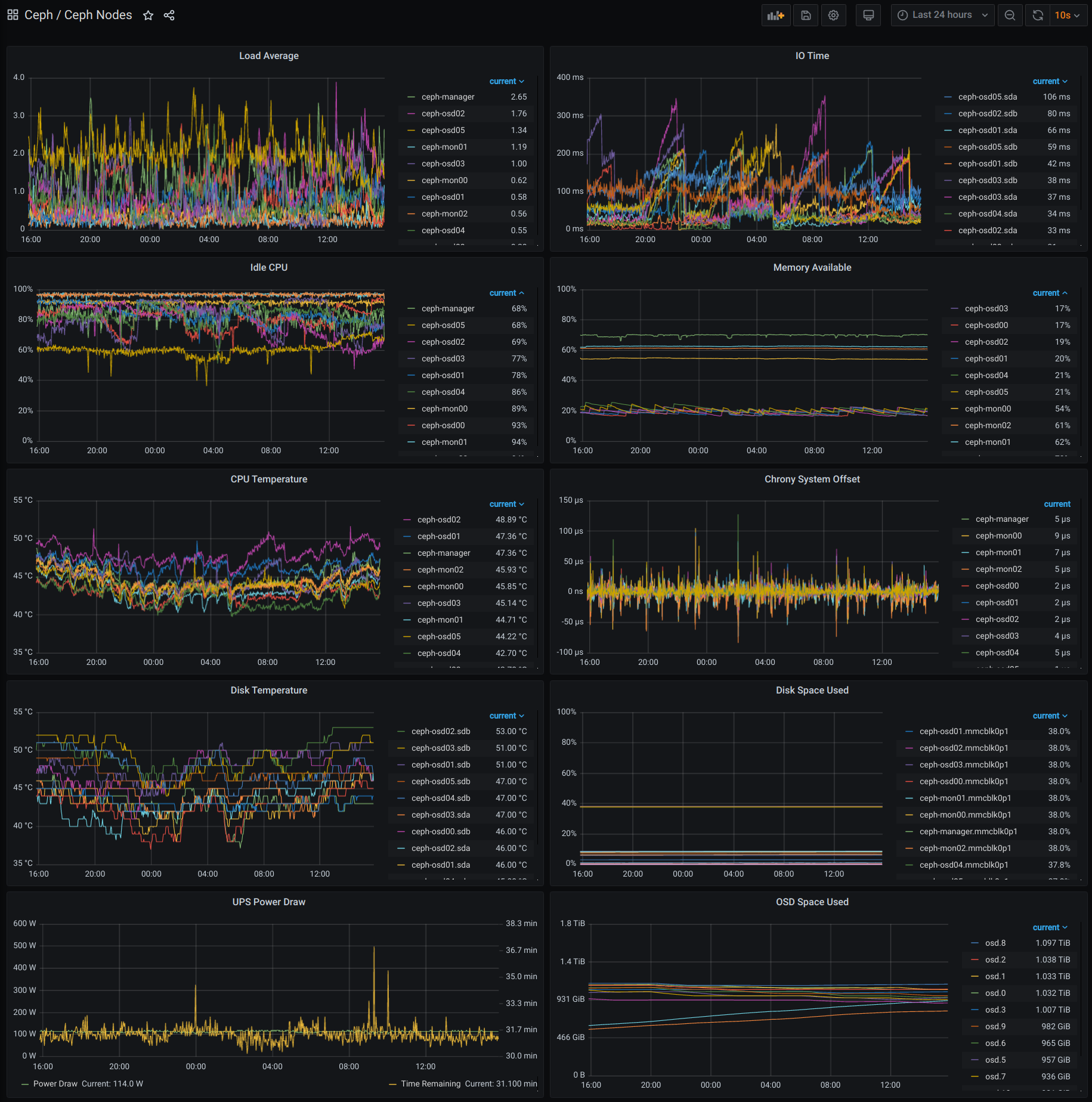Refresh the dashboard now
The height and width of the screenshot is (1102, 1092).
point(1038,16)
